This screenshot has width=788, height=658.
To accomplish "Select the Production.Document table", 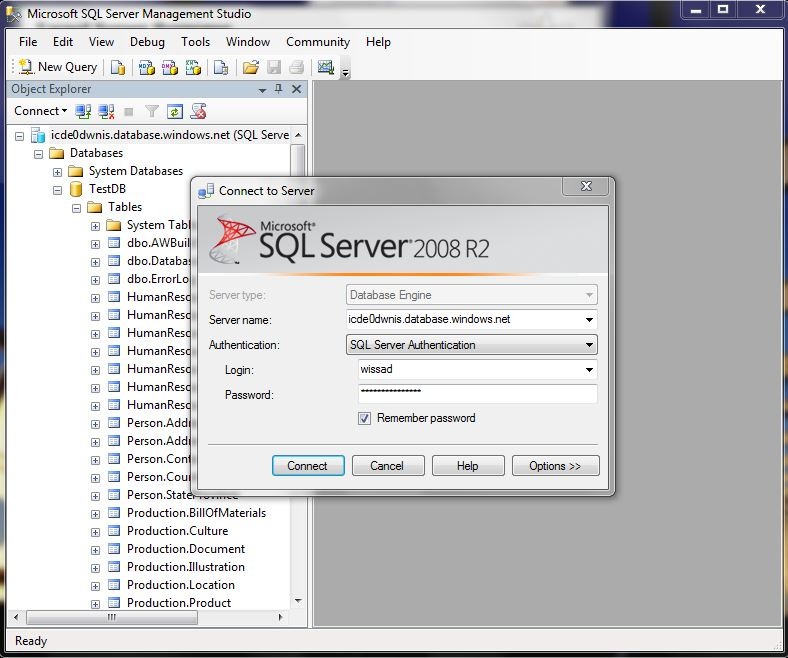I will coord(186,549).
